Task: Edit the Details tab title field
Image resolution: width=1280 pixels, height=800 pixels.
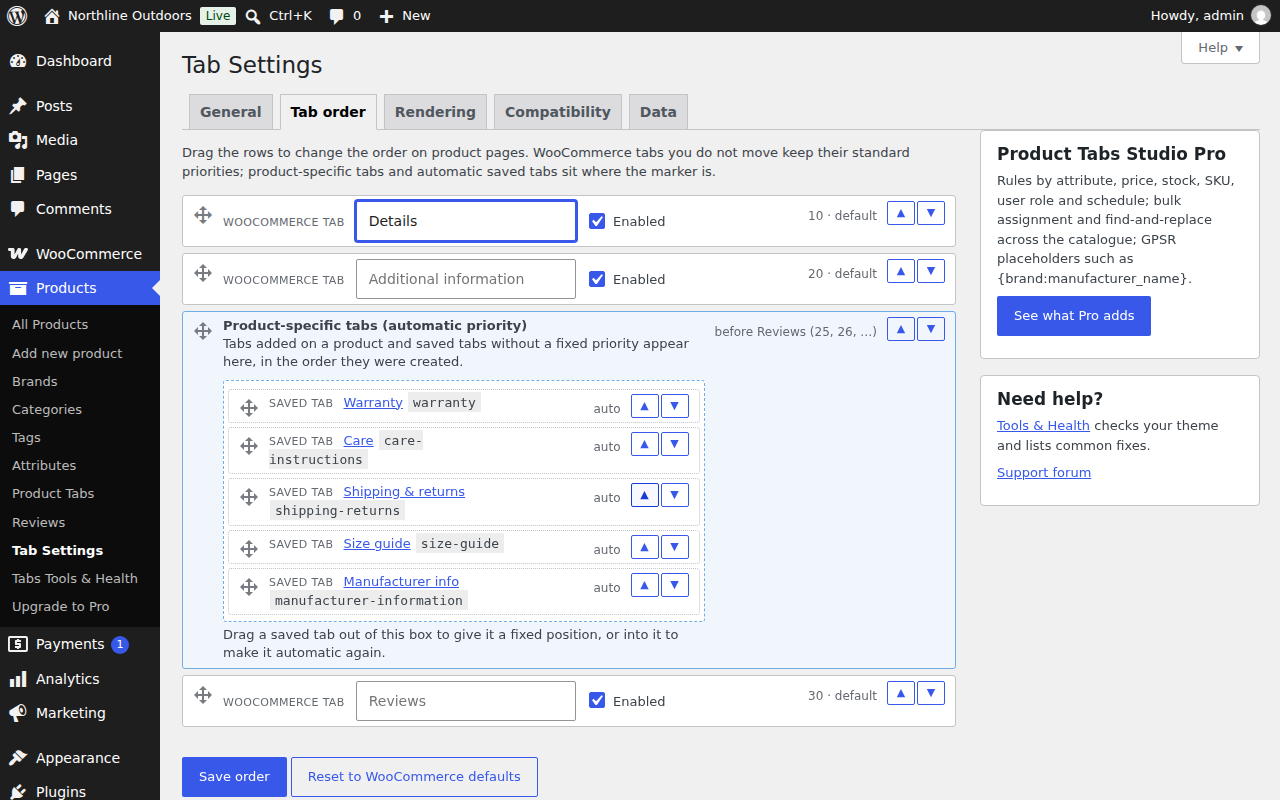Action: 466,221
